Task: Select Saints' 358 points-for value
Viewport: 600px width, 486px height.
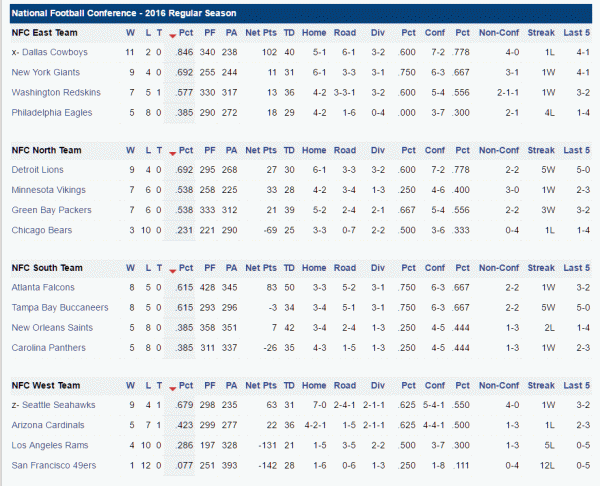Action: (x=207, y=328)
